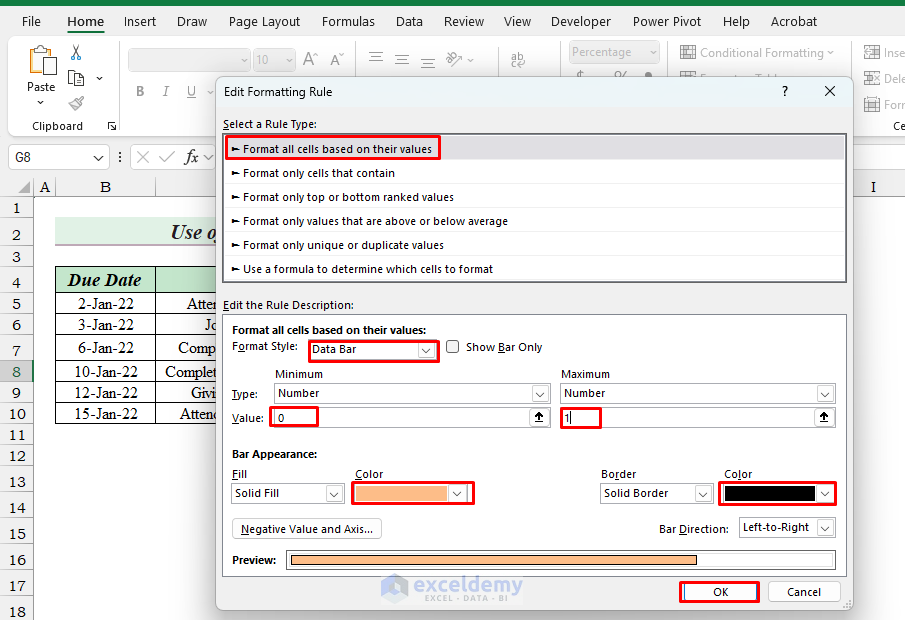The image size is (905, 620).
Task: Click the Bottom Align icon
Action: [428, 62]
